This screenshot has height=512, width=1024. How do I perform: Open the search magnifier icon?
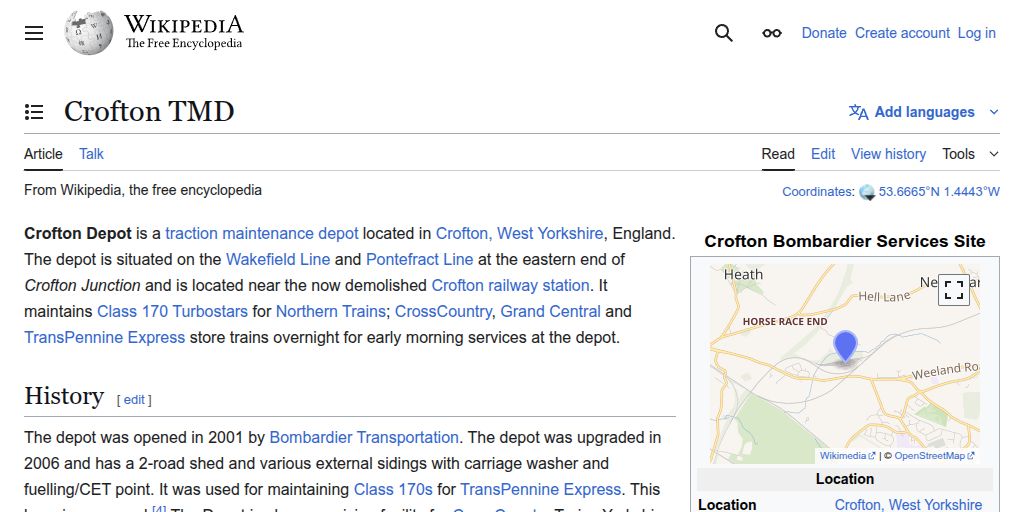pos(724,33)
